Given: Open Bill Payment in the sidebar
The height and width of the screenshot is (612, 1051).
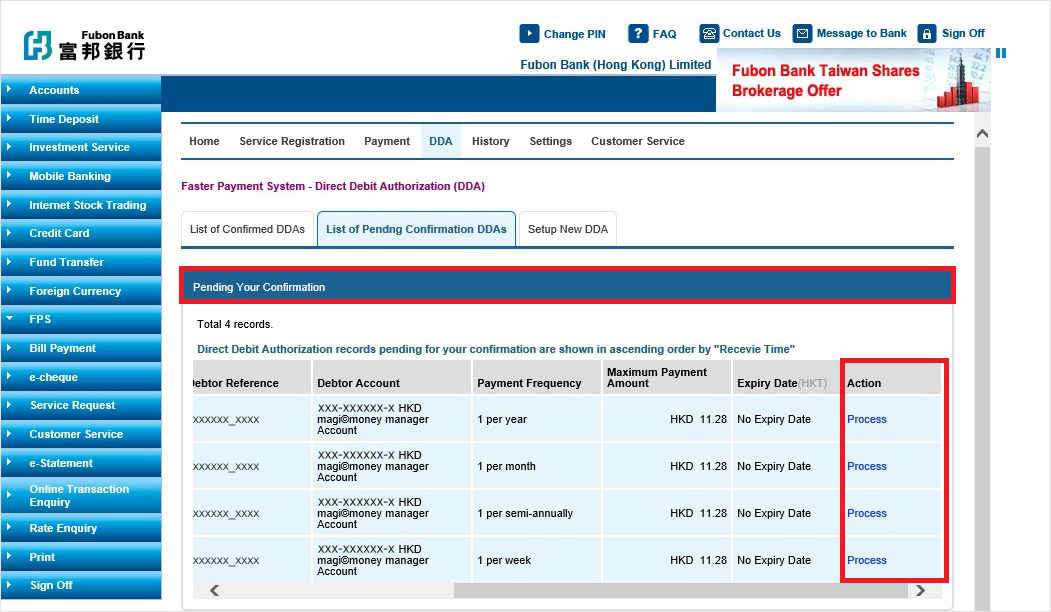Looking at the screenshot, I should pyautogui.click(x=80, y=348).
